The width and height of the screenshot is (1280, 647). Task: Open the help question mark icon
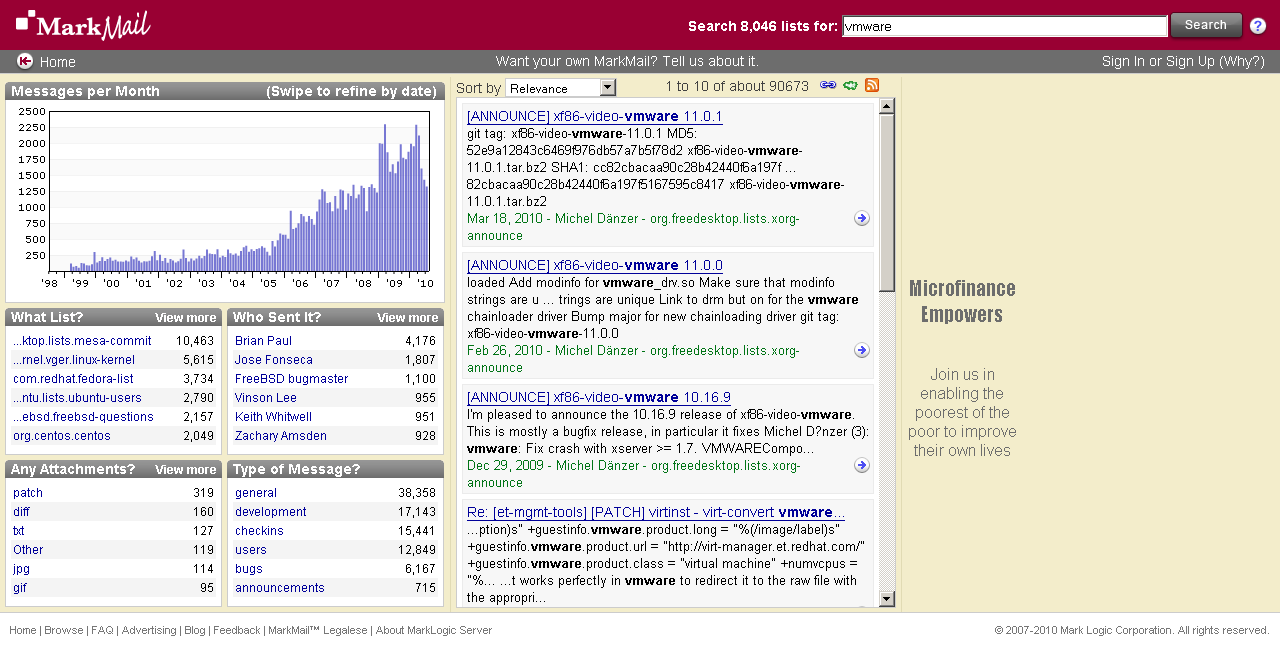1258,26
